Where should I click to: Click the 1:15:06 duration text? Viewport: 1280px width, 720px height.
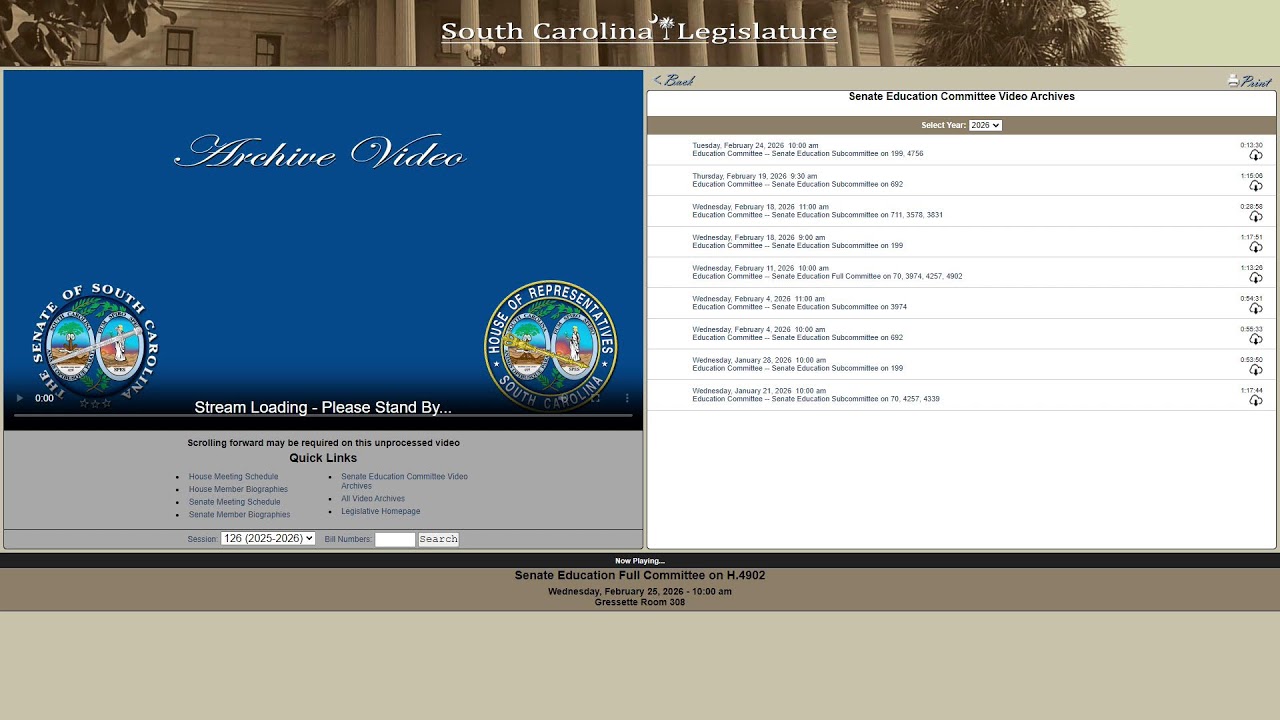(x=1251, y=176)
